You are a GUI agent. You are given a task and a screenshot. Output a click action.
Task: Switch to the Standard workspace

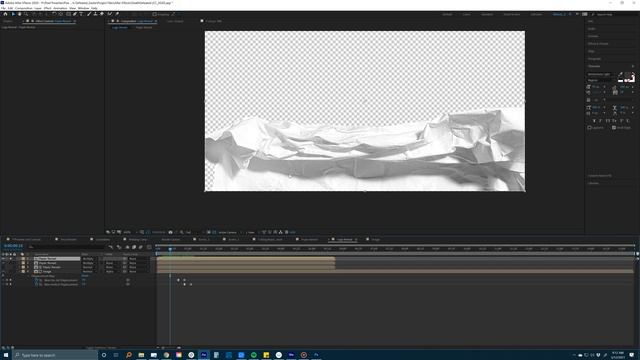pyautogui.click(x=487, y=14)
